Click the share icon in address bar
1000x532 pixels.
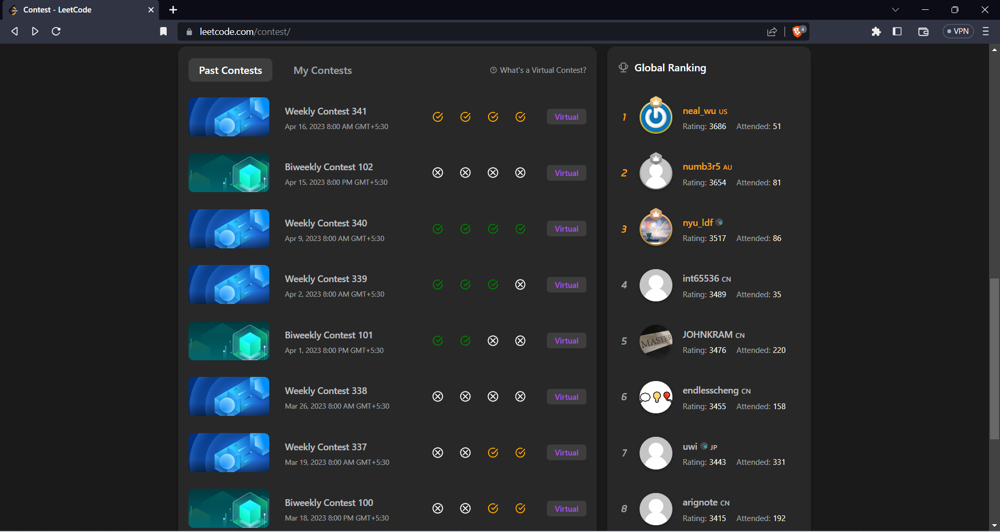coord(772,31)
